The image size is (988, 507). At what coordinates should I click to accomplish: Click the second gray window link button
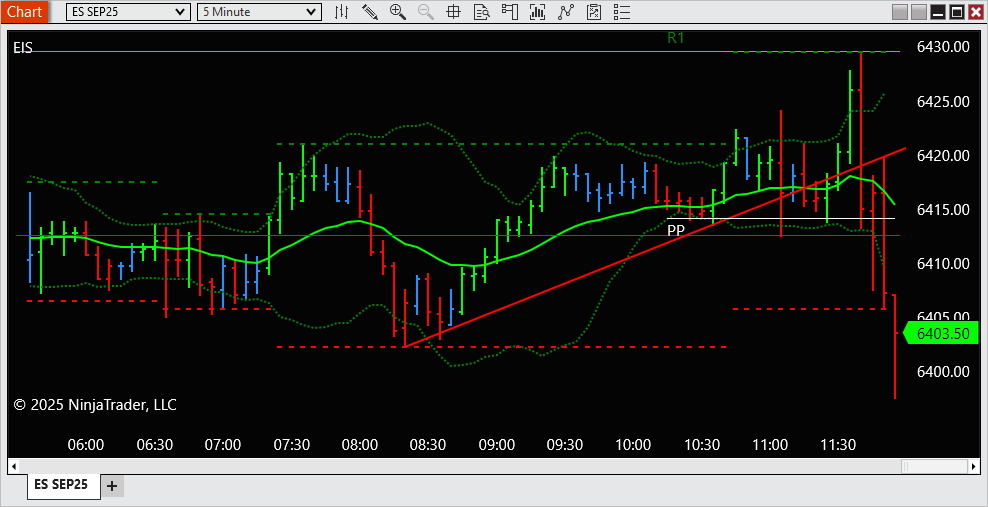click(919, 12)
